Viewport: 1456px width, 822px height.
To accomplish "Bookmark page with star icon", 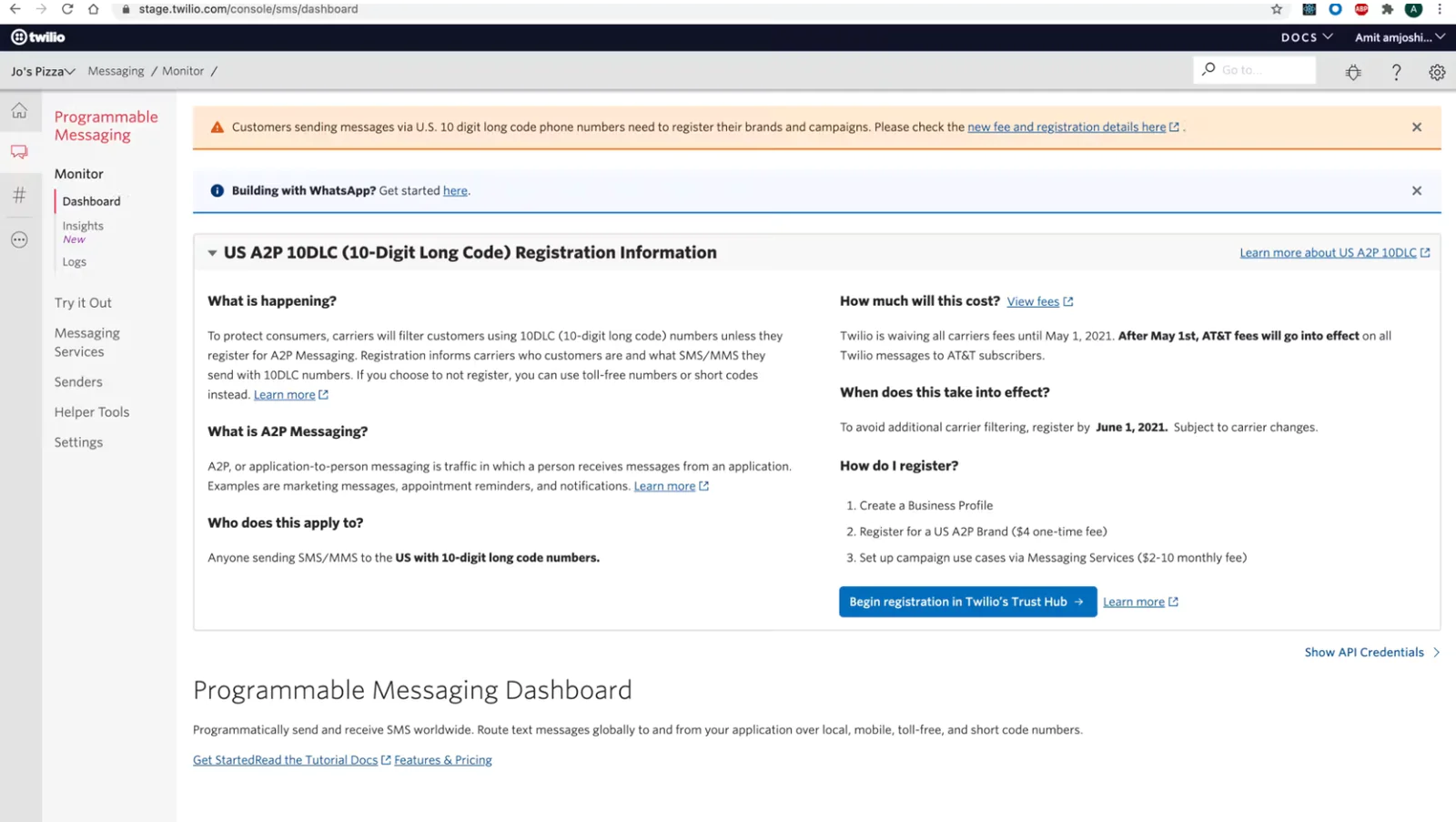I will 1277,9.
